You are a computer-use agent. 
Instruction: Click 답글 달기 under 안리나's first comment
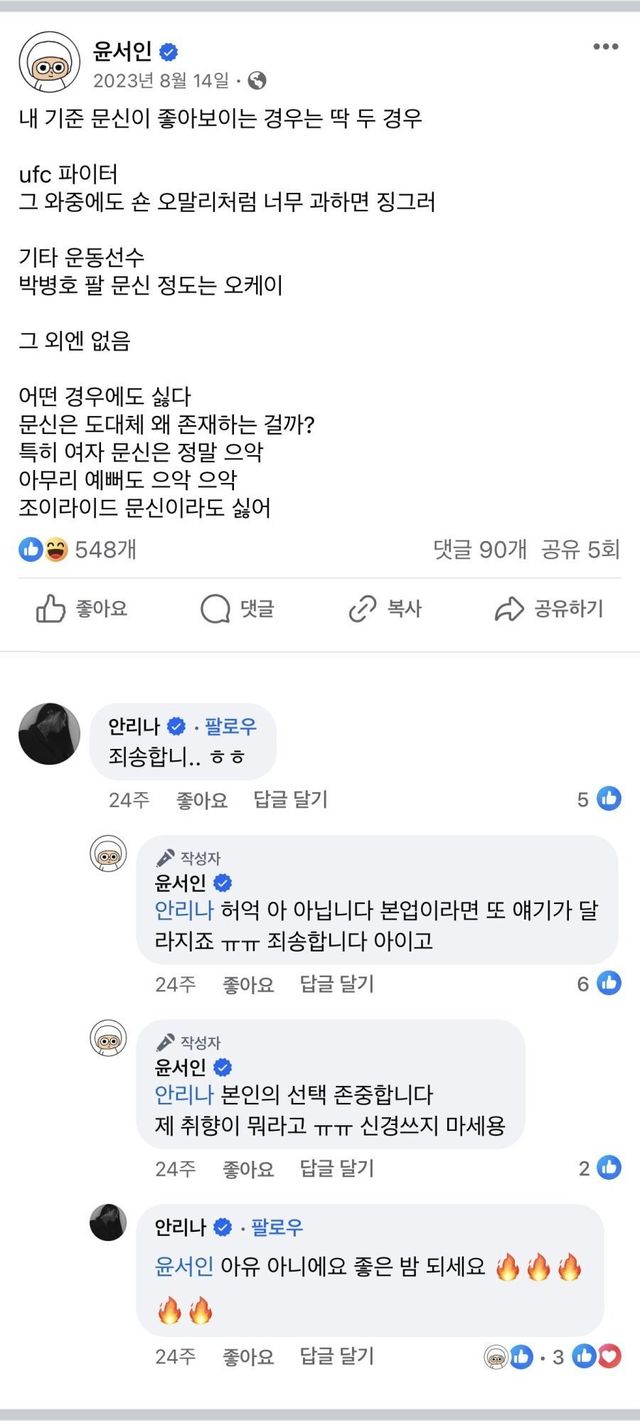(x=291, y=799)
